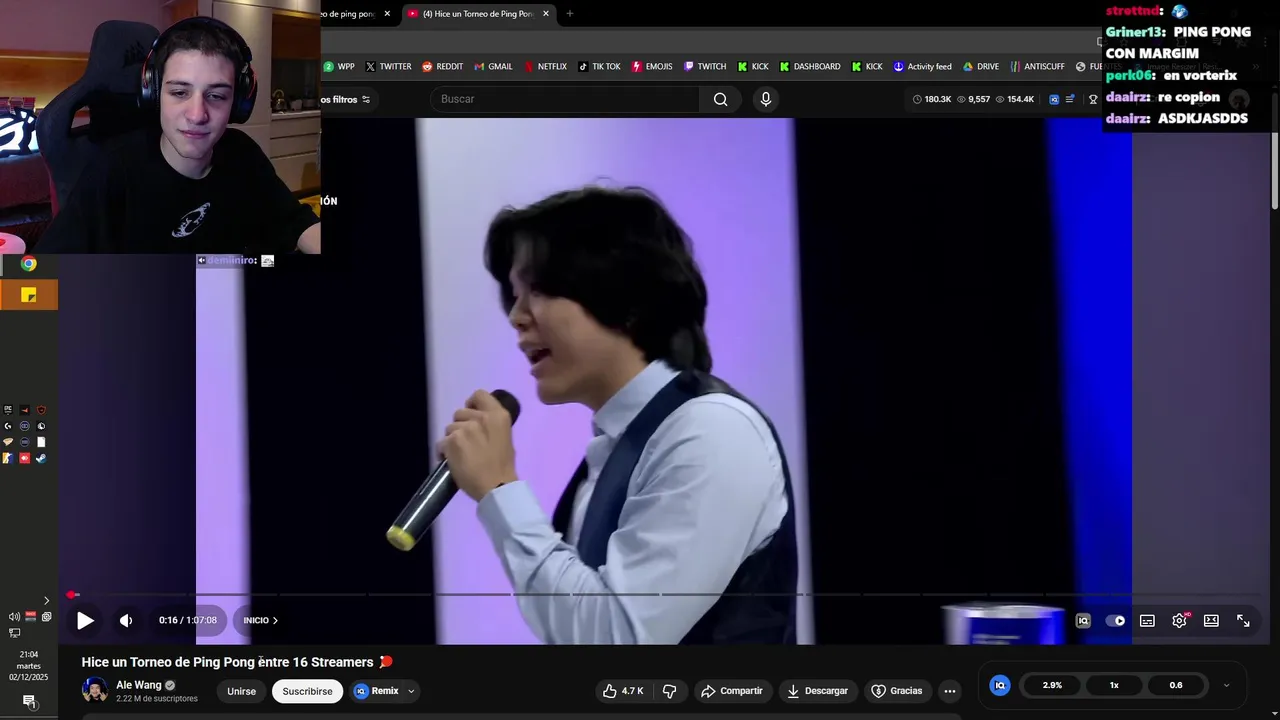
Task: Close the Hice un Torneo tab
Action: [545, 14]
